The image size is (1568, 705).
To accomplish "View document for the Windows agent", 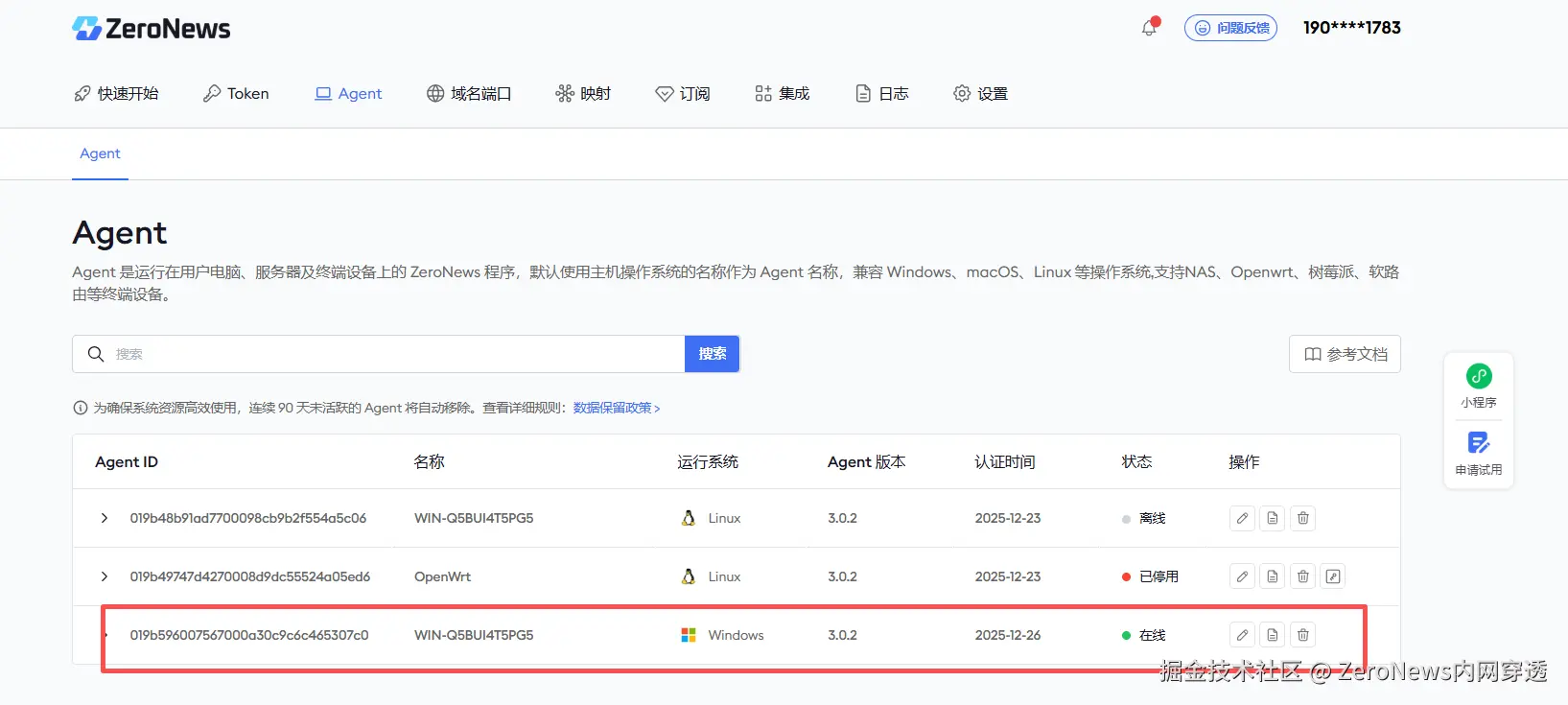I will click(1273, 635).
